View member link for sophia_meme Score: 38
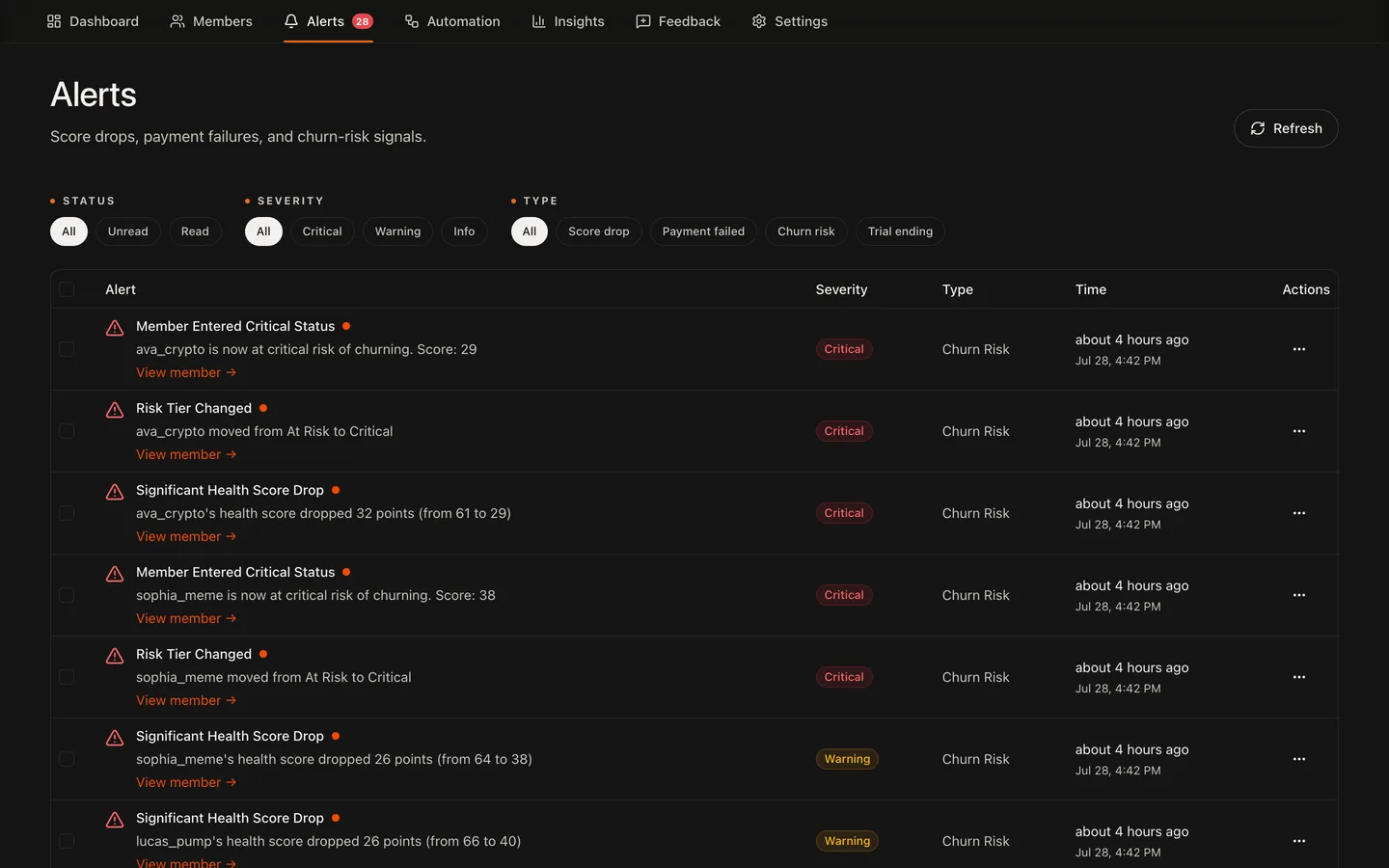1389x868 pixels. tap(186, 618)
